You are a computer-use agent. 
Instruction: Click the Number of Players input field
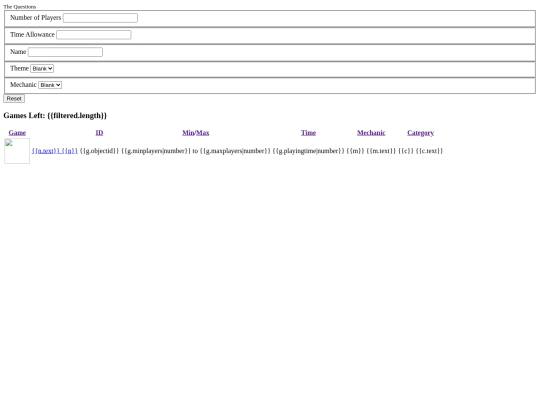click(100, 18)
